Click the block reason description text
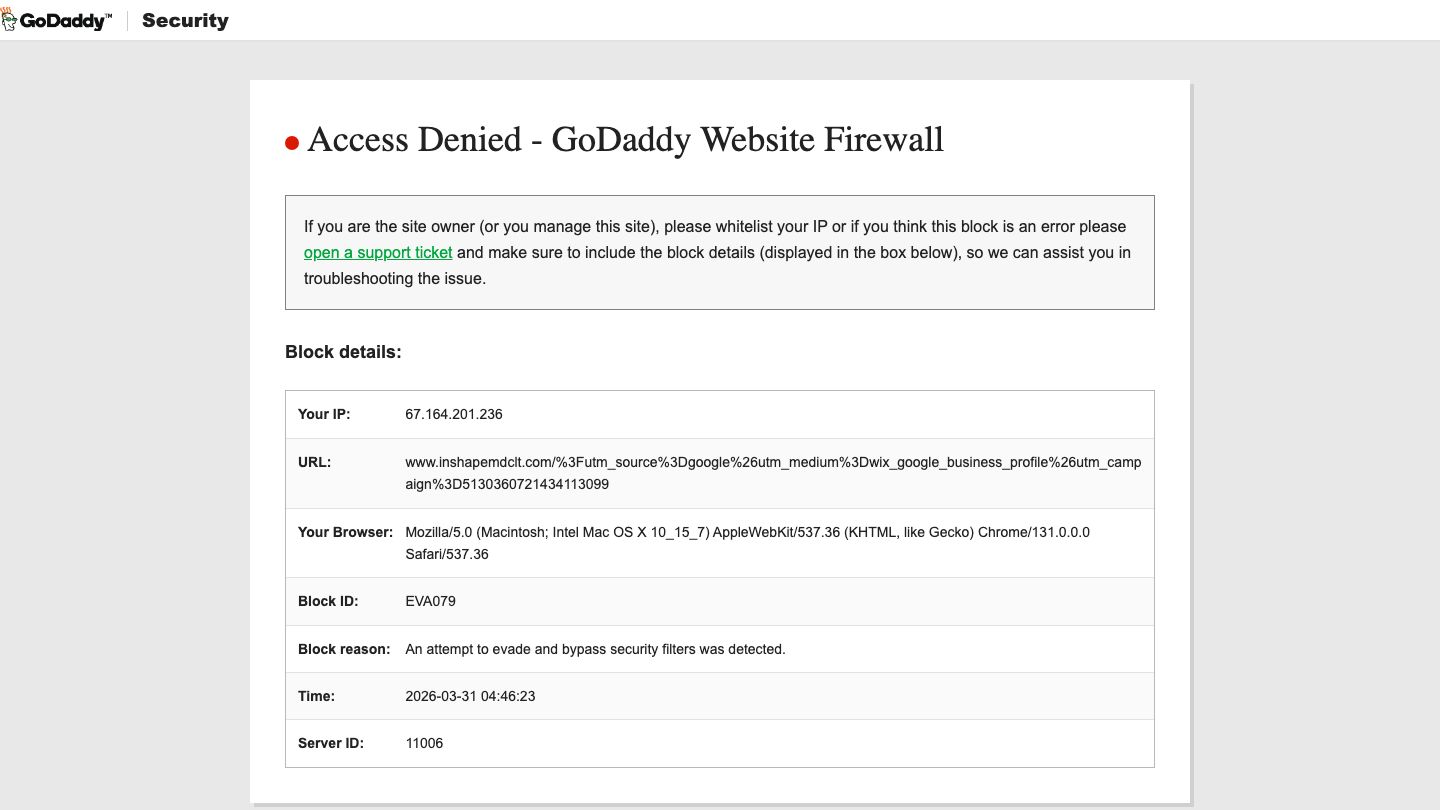Screen dimensions: 1440x810 [x=595, y=649]
